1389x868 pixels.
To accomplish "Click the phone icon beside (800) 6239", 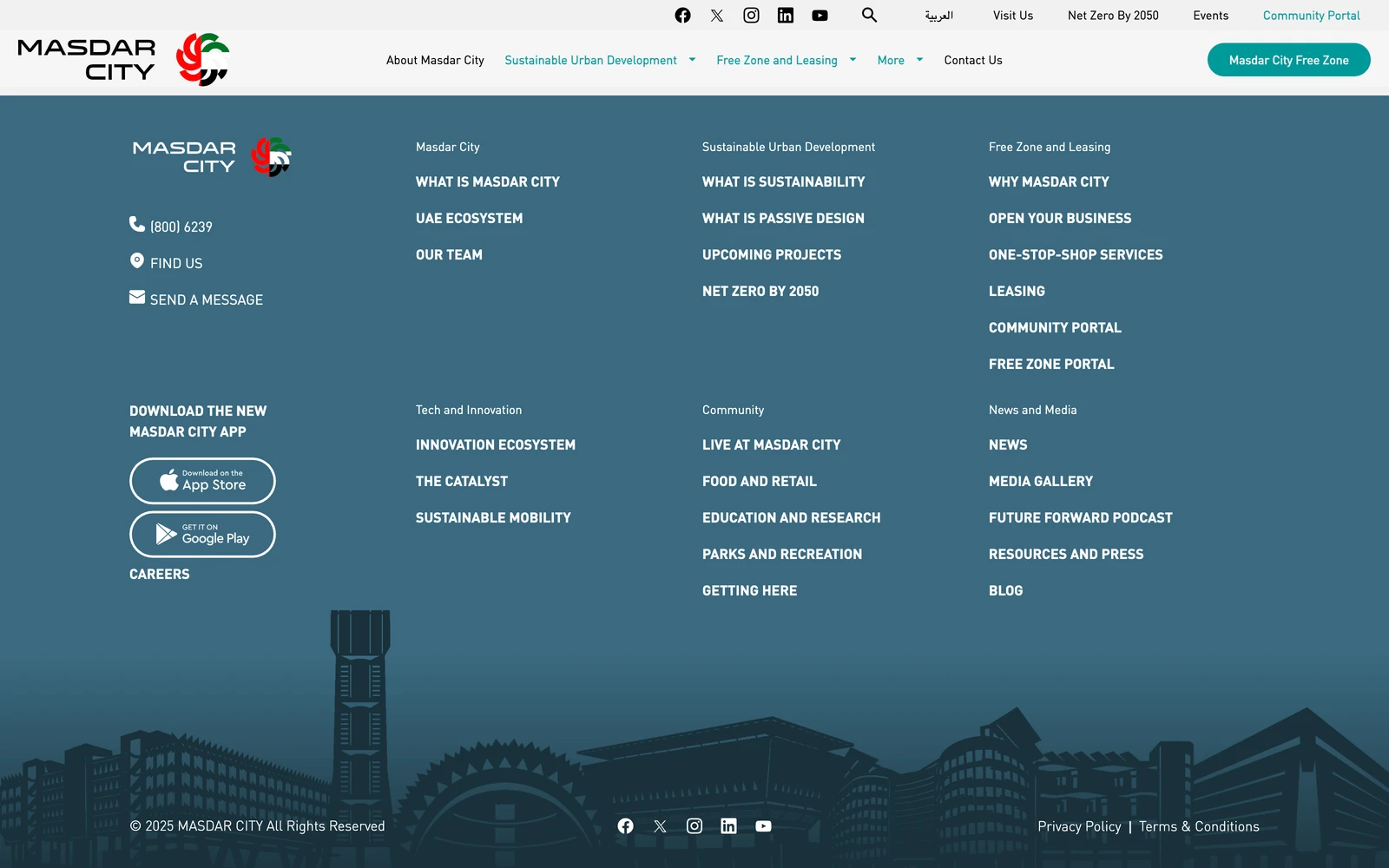I will 137,224.
